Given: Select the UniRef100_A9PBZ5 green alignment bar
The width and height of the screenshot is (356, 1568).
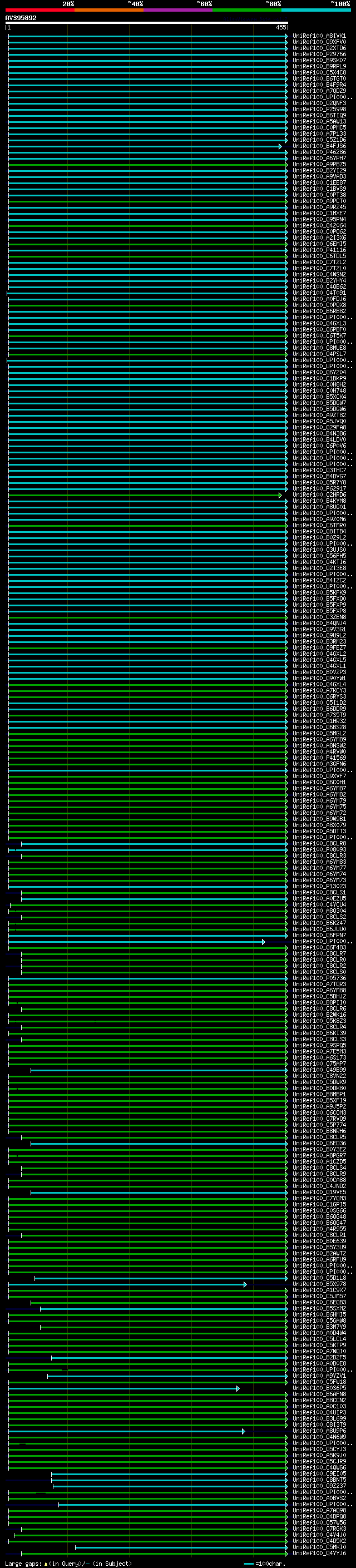Looking at the screenshot, I should [x=146, y=165].
